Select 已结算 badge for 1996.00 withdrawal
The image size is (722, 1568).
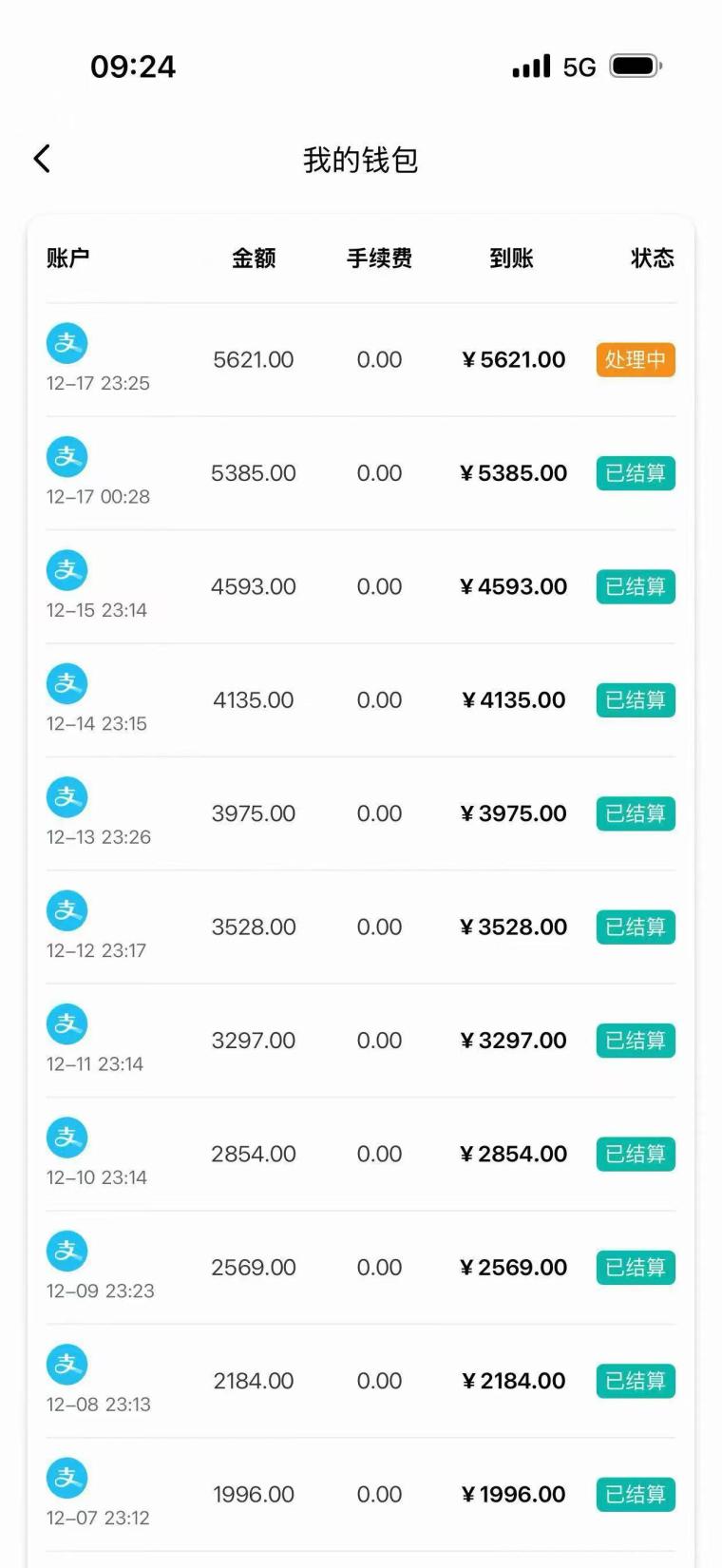tap(636, 1495)
